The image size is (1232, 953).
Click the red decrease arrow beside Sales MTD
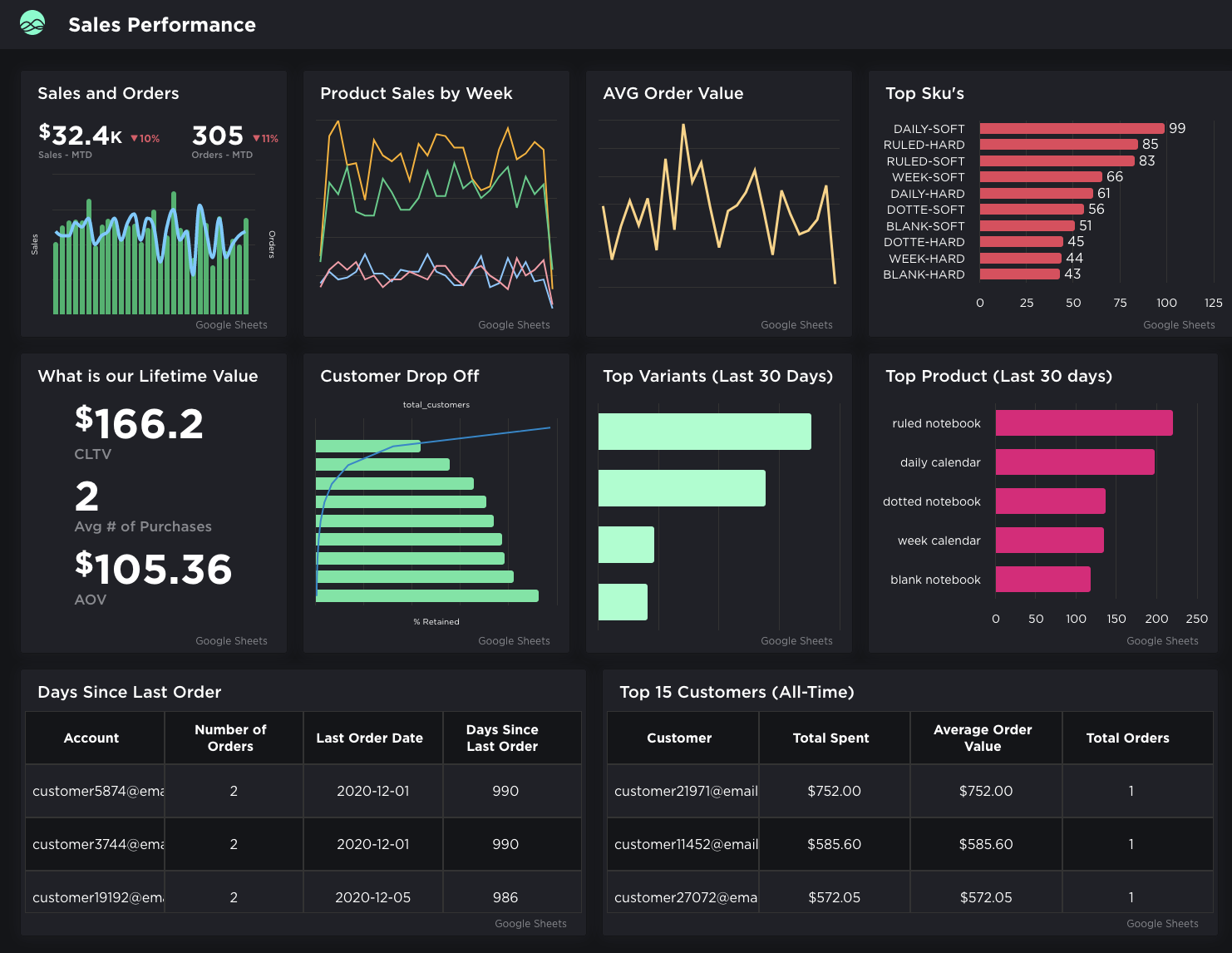[136, 138]
